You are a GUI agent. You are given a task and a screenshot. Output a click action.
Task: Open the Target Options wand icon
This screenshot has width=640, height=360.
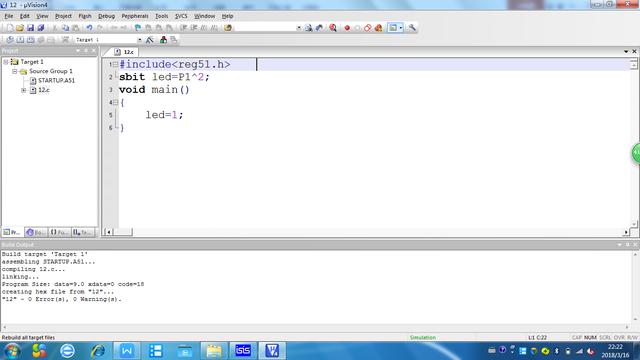coord(150,40)
